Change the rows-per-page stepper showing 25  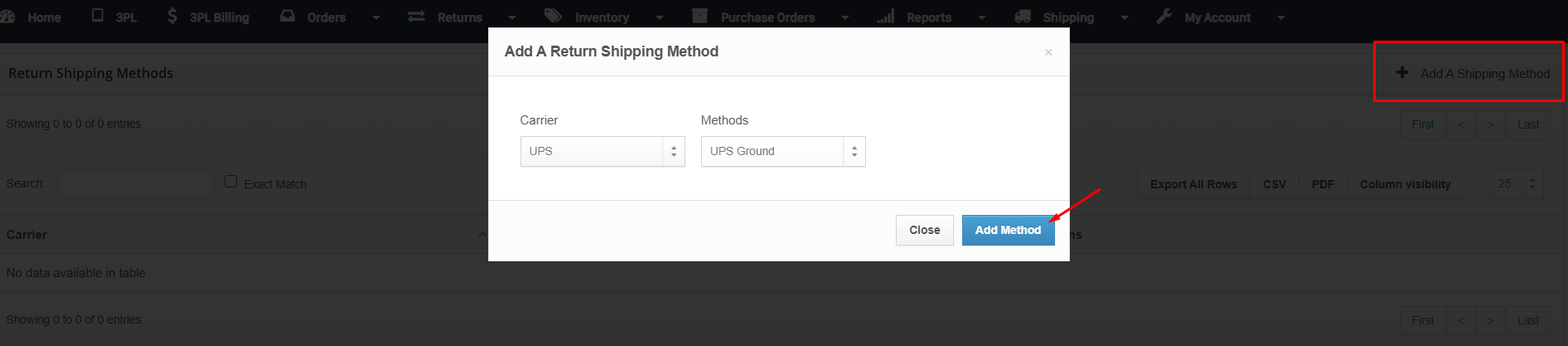1532,184
